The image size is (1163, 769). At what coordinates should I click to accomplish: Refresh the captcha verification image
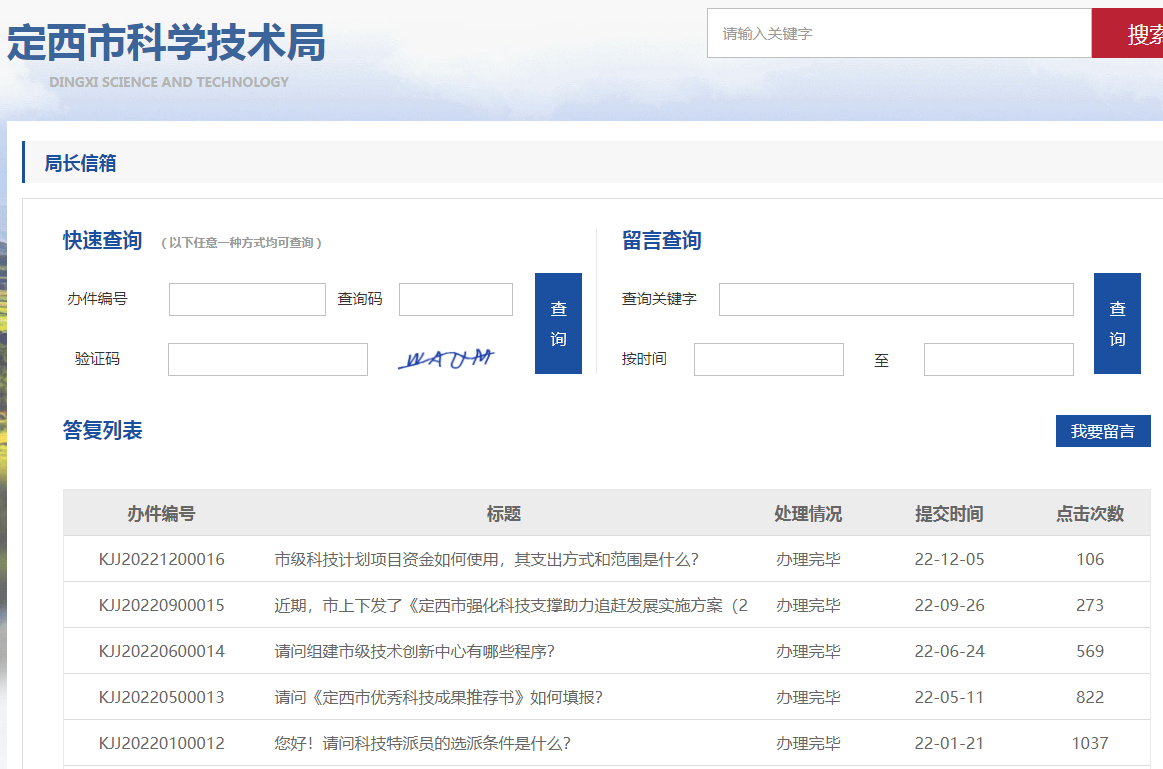(x=449, y=357)
